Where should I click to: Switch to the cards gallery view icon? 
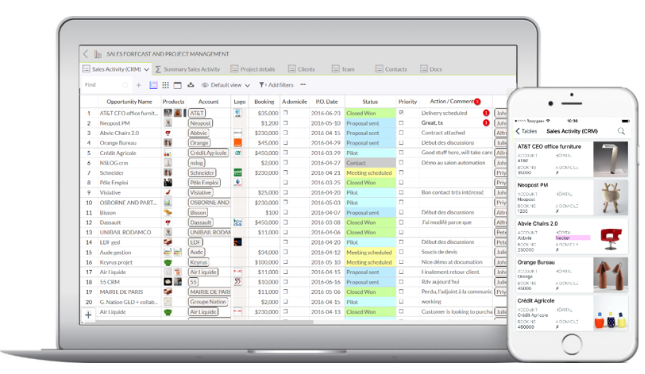[x=165, y=85]
